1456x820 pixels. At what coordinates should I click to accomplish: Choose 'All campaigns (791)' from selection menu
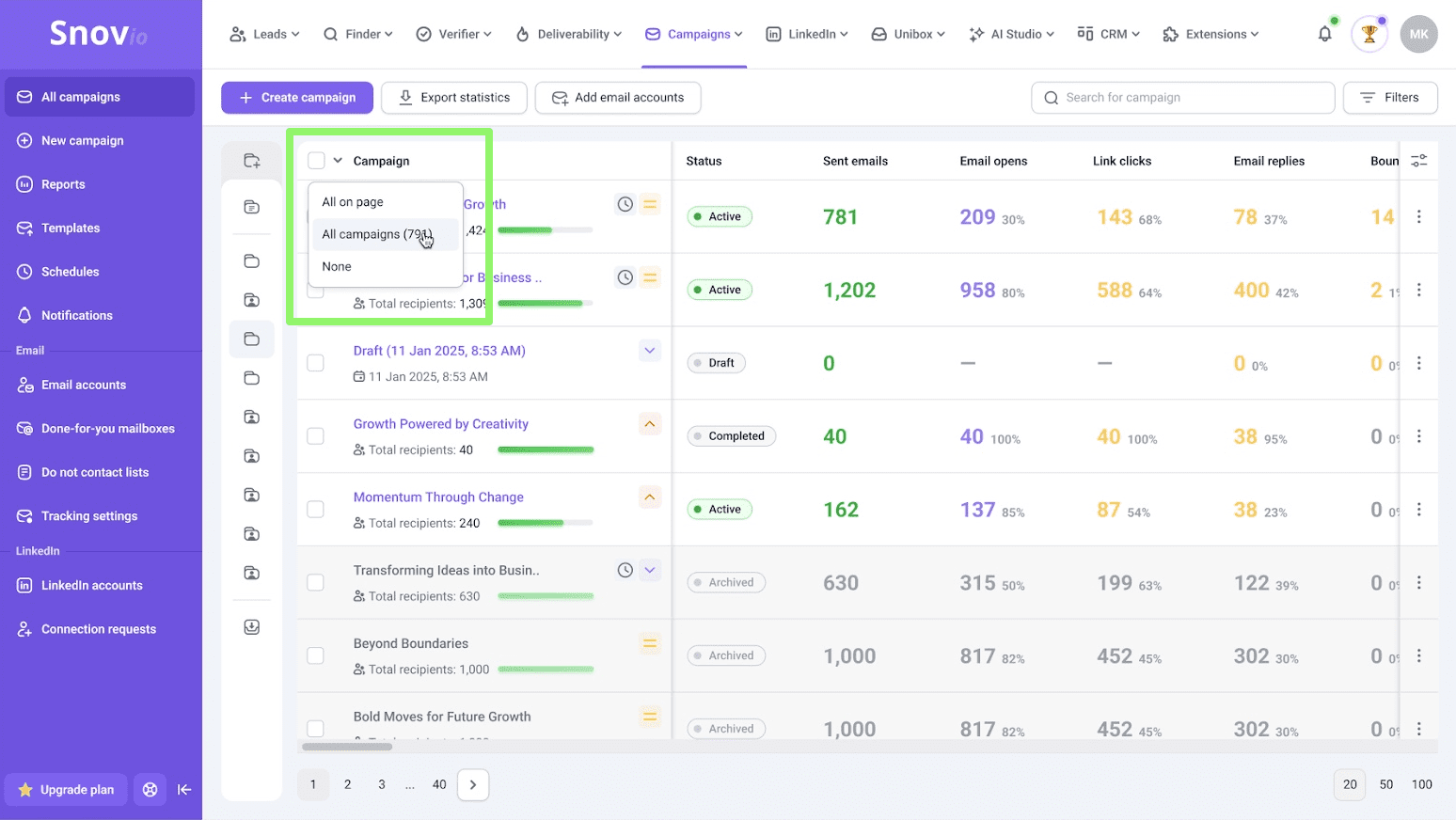[377, 234]
